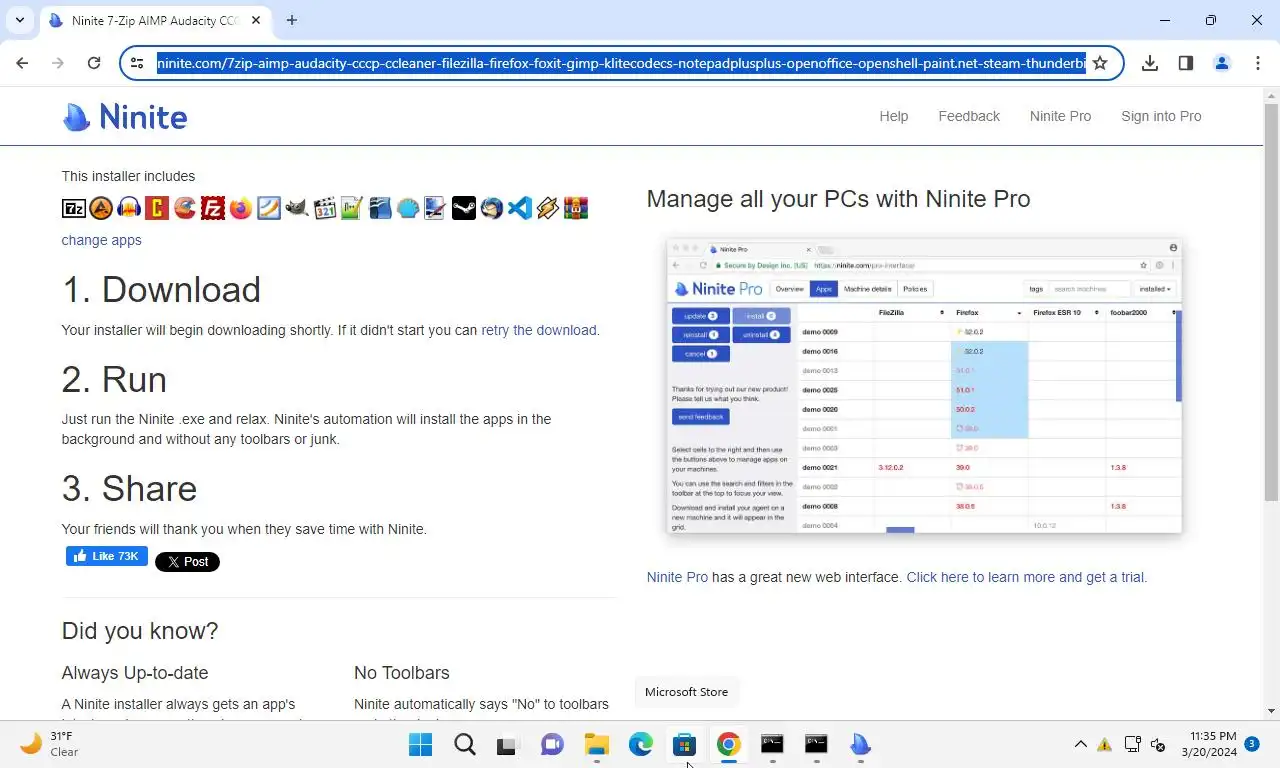This screenshot has width=1280, height=768.
Task: Click the Ninite installer icon on the taskbar
Action: [x=861, y=744]
